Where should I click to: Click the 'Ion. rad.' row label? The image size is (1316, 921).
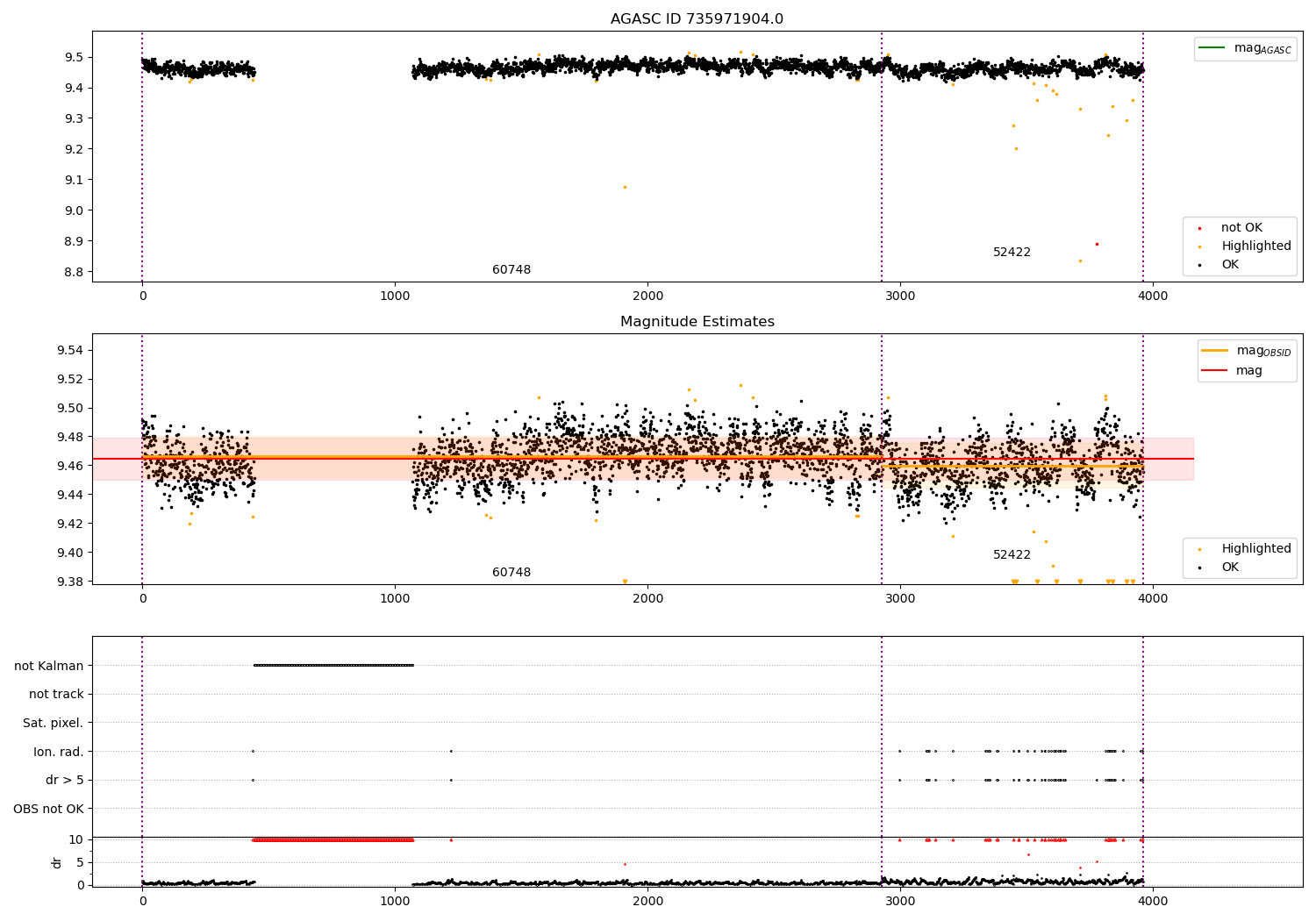pos(59,752)
